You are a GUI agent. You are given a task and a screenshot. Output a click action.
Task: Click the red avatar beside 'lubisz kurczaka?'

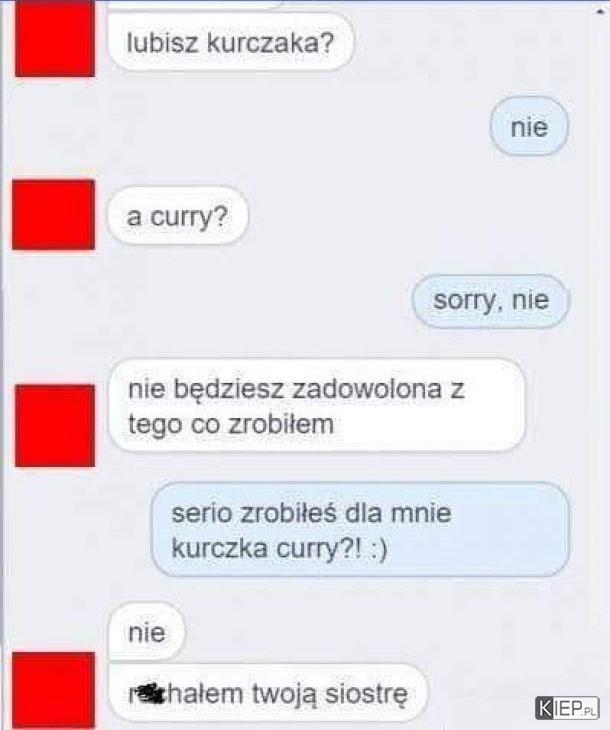[x=55, y=38]
